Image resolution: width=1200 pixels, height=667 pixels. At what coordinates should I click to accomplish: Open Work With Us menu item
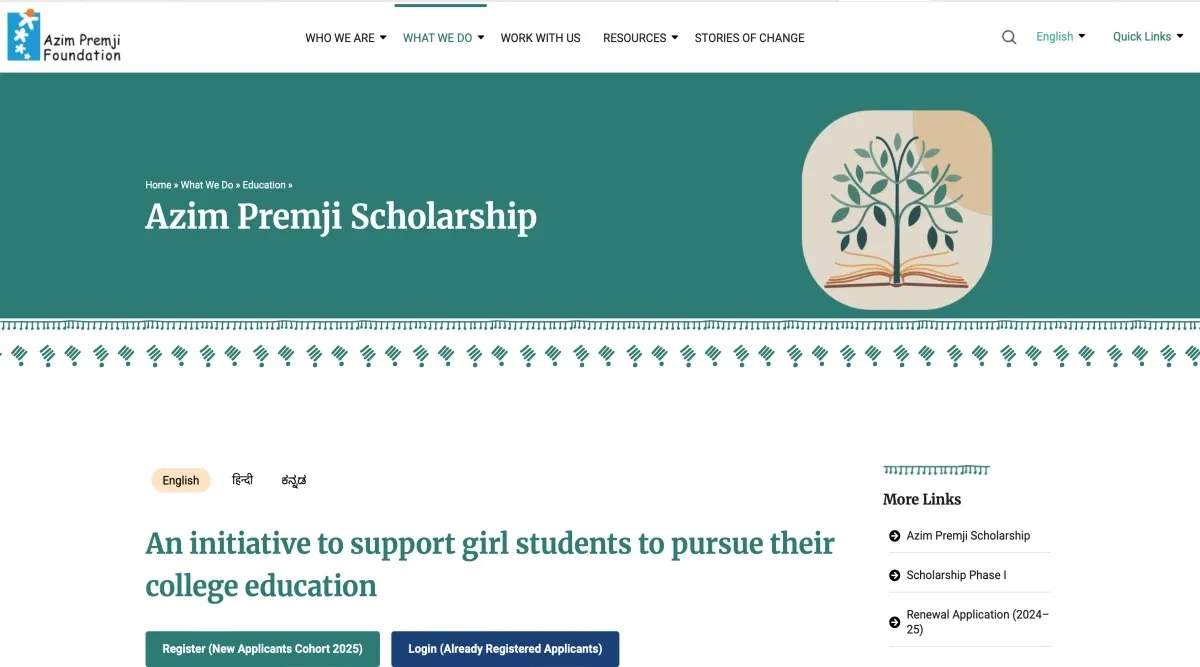pos(540,38)
